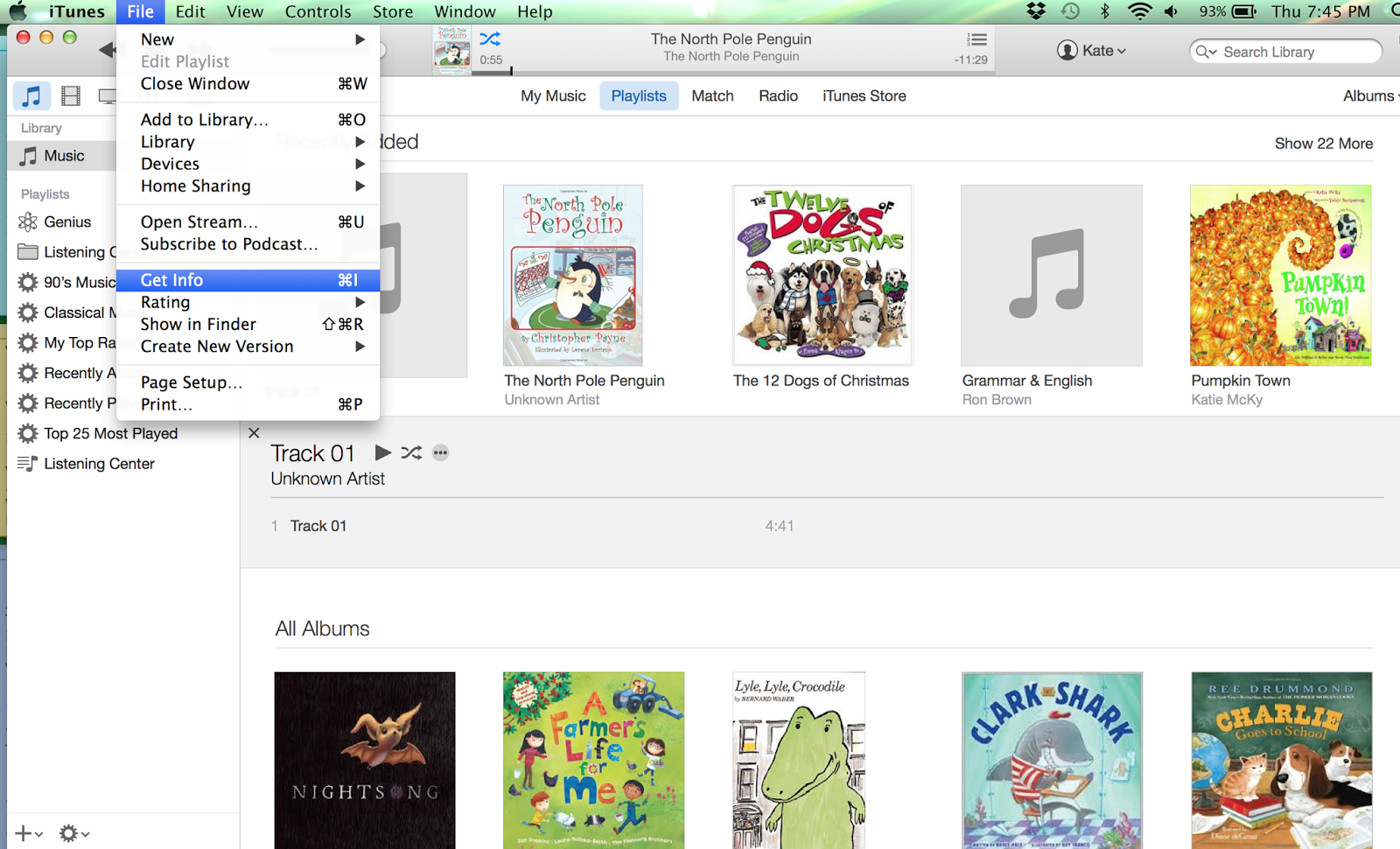
Task: Switch to My Music tab
Action: click(553, 96)
